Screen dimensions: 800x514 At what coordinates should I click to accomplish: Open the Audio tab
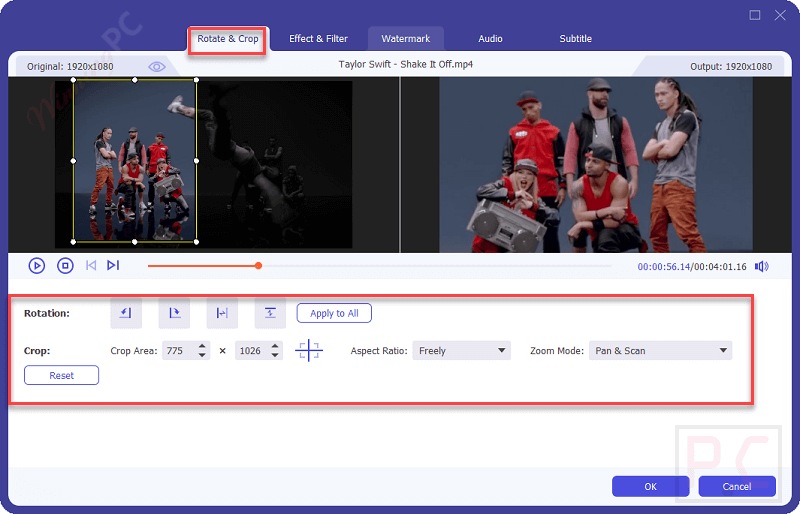pyautogui.click(x=490, y=39)
